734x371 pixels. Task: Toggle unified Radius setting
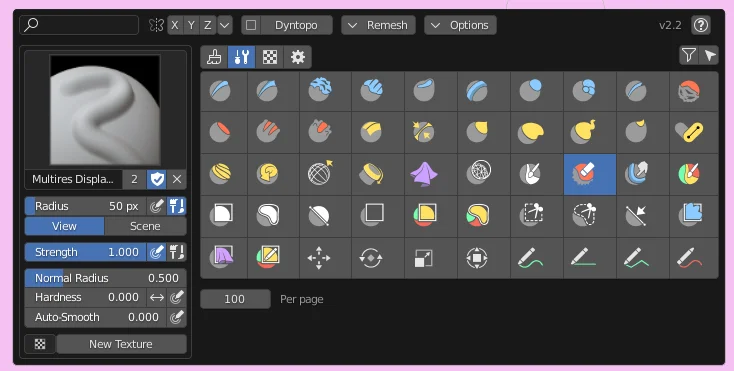(x=176, y=206)
